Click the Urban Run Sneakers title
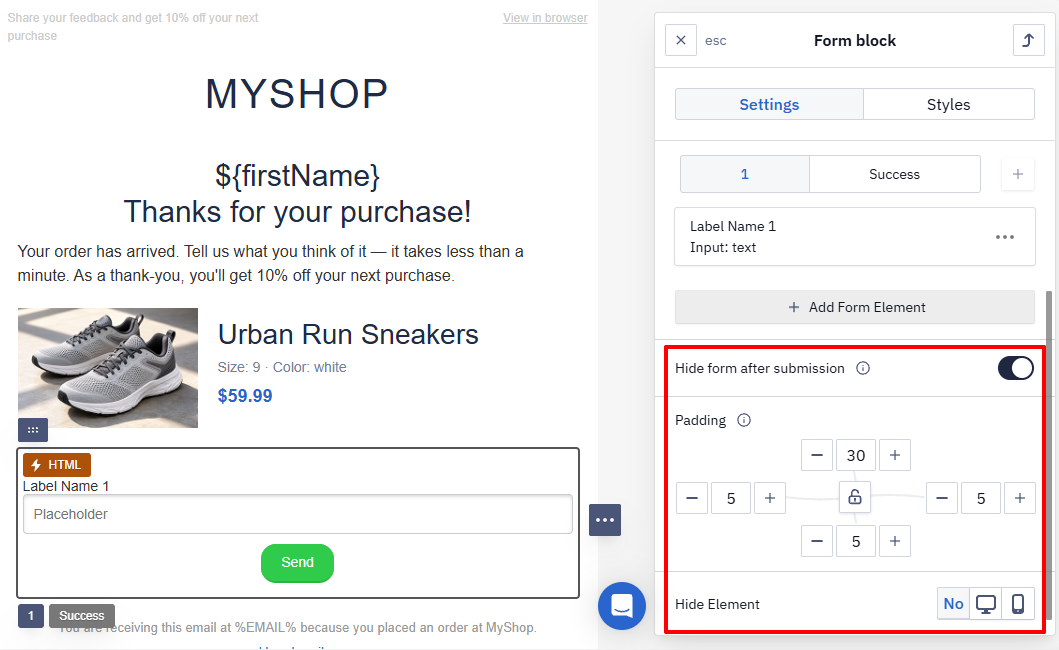Viewport: 1059px width, 650px height. coord(348,334)
